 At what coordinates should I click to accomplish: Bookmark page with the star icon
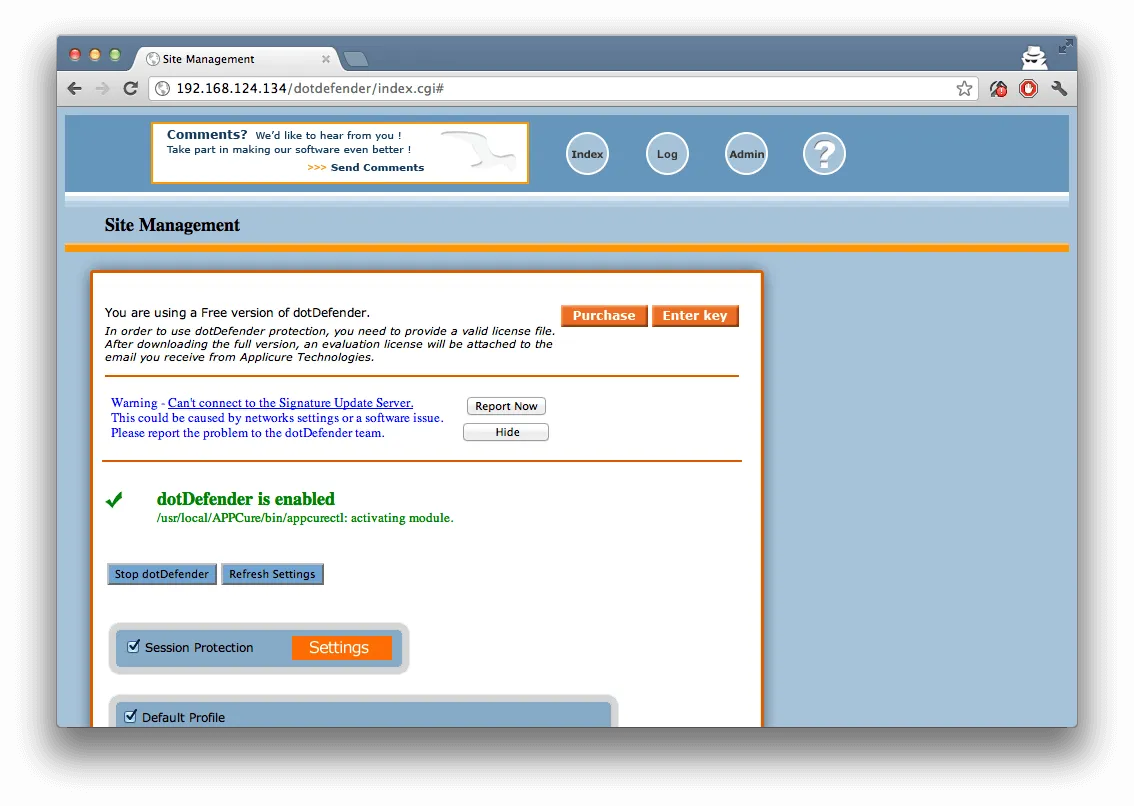[964, 89]
